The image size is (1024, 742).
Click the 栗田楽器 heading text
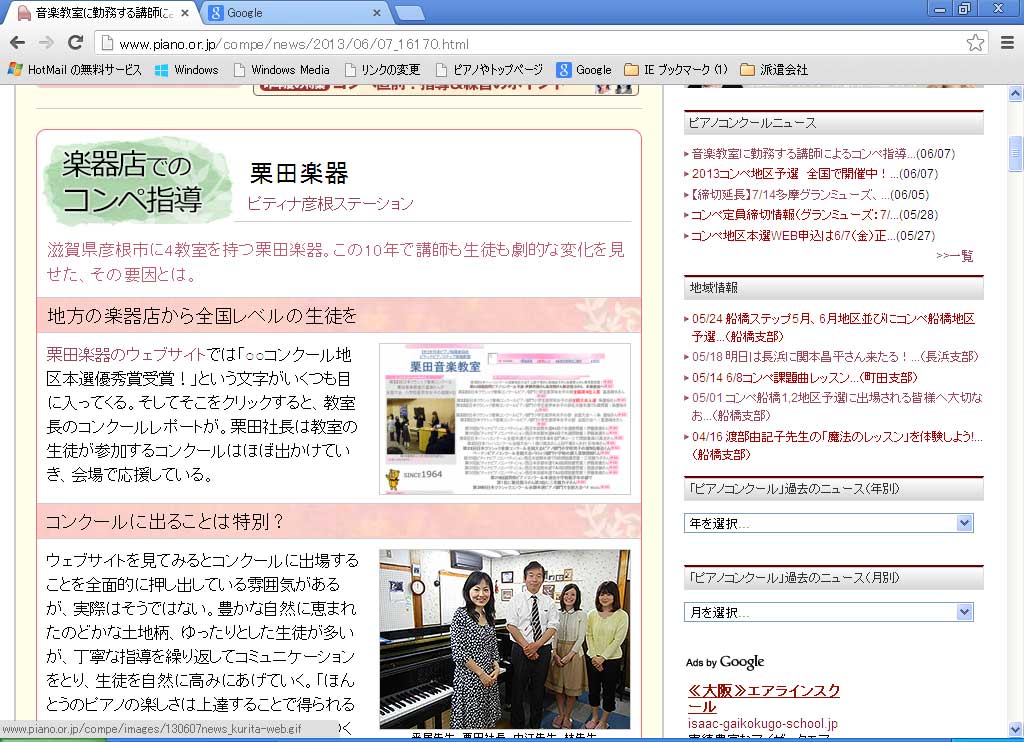(x=299, y=174)
